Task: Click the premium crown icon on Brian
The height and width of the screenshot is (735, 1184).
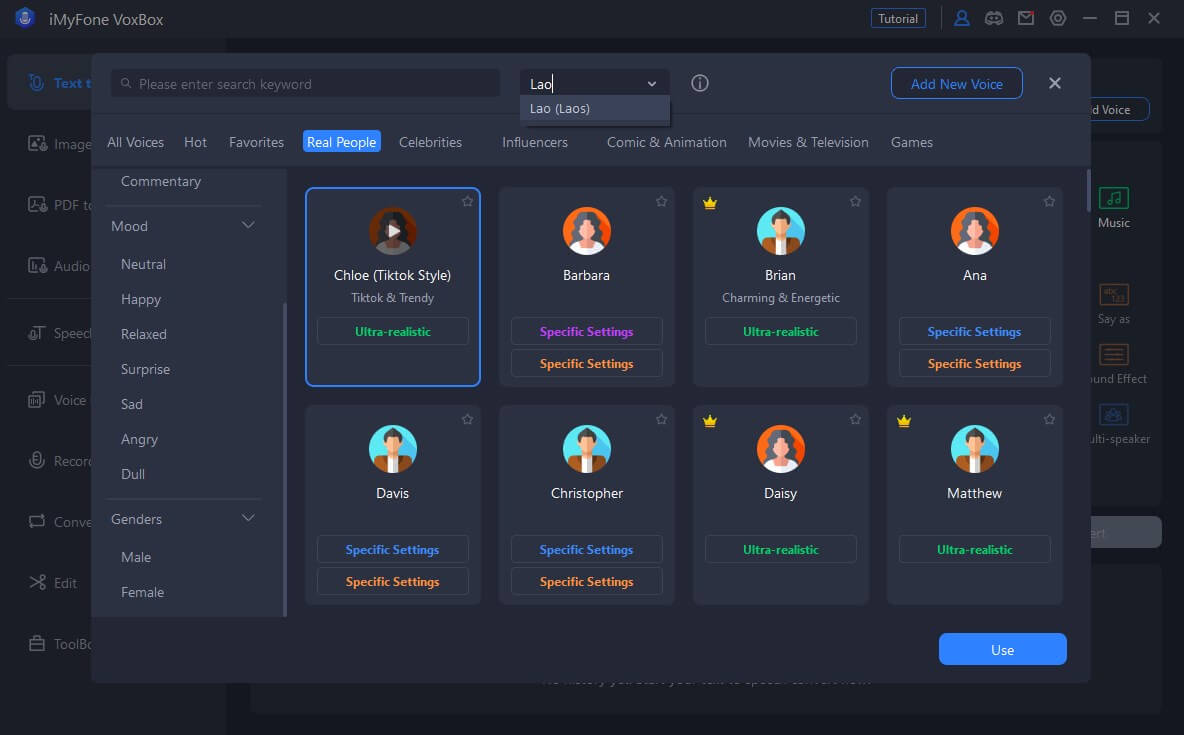Action: [x=710, y=203]
